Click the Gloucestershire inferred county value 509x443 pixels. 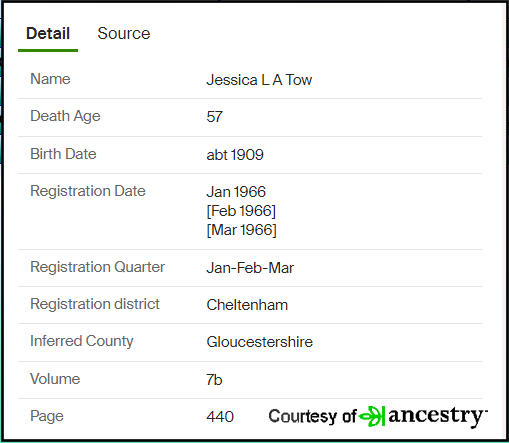[259, 342]
